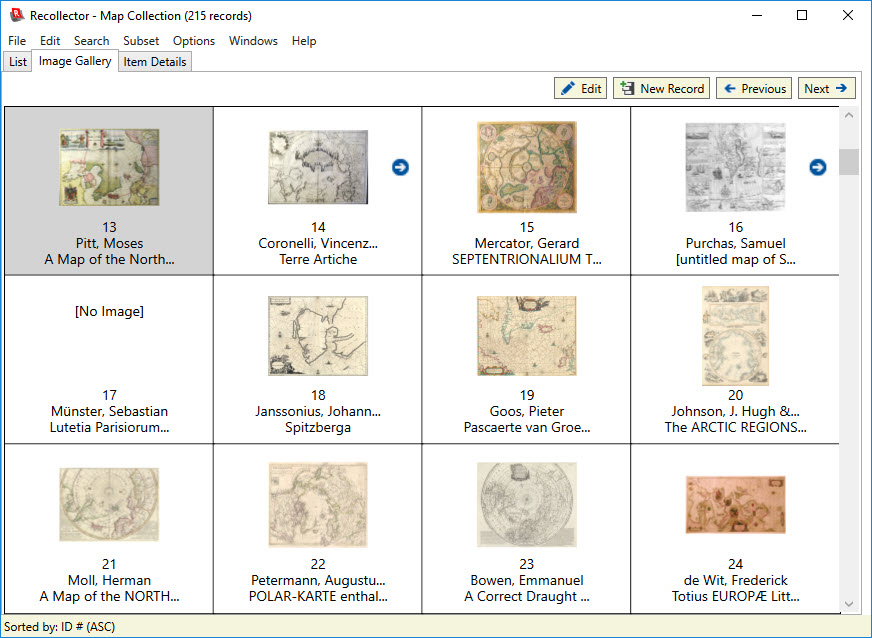
Task: Click the 'Pitt, Moses' caption text
Action: click(109, 243)
